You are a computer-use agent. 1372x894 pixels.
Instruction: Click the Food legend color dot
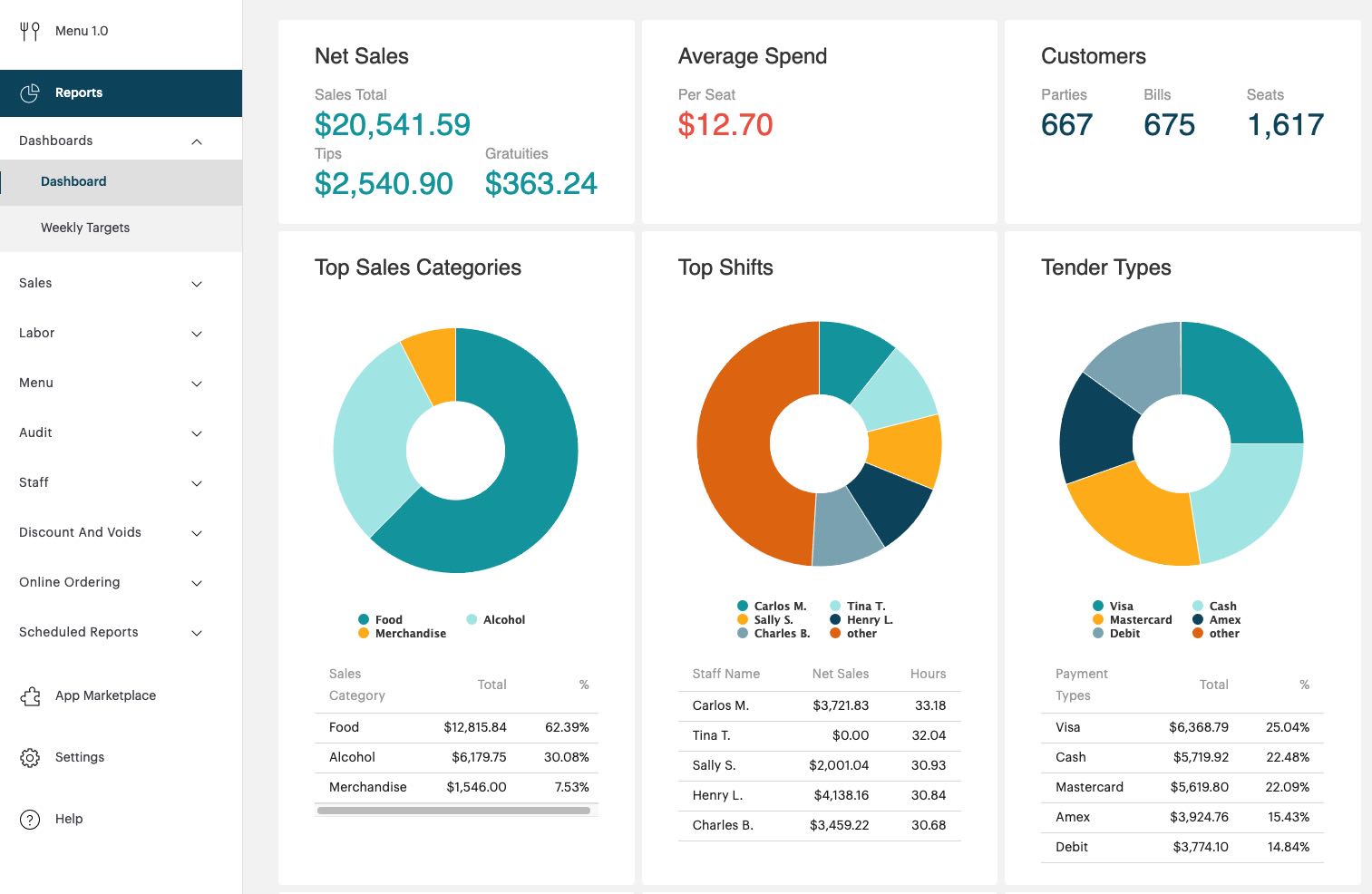pos(364,619)
